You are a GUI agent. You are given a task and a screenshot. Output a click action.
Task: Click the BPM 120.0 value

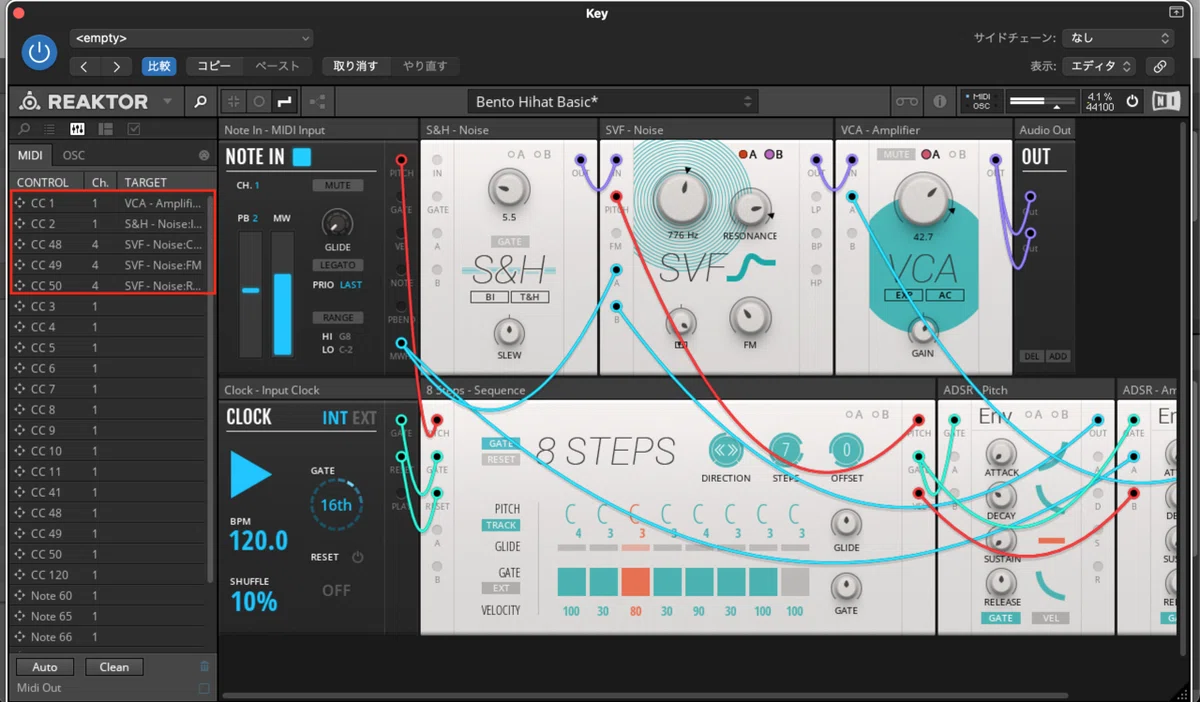pyautogui.click(x=258, y=541)
